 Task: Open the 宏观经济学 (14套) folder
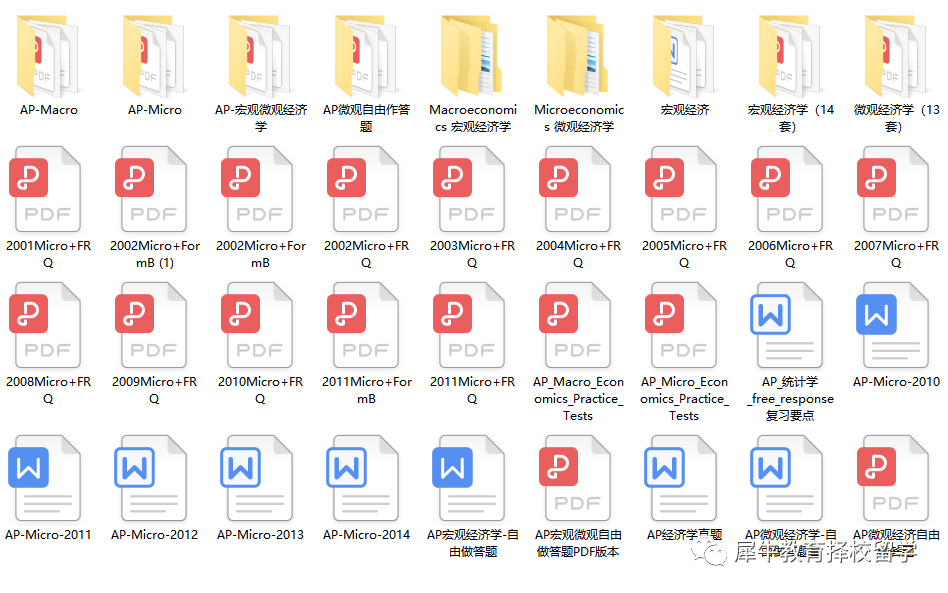pos(791,56)
